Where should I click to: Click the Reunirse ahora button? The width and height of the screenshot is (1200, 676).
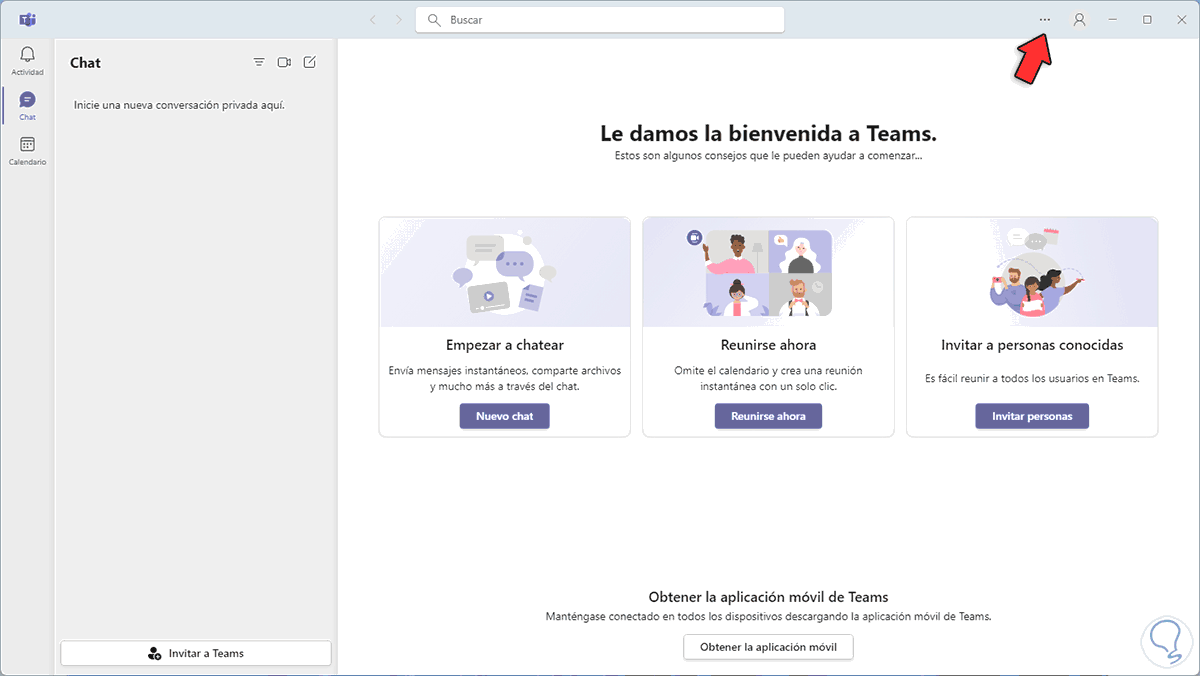pos(768,416)
